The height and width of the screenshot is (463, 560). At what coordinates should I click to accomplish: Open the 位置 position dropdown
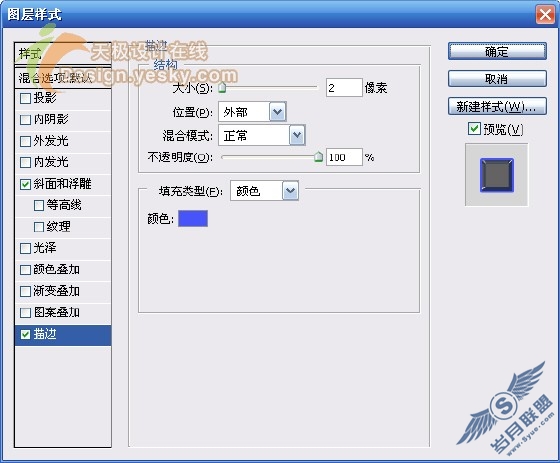[x=278, y=112]
